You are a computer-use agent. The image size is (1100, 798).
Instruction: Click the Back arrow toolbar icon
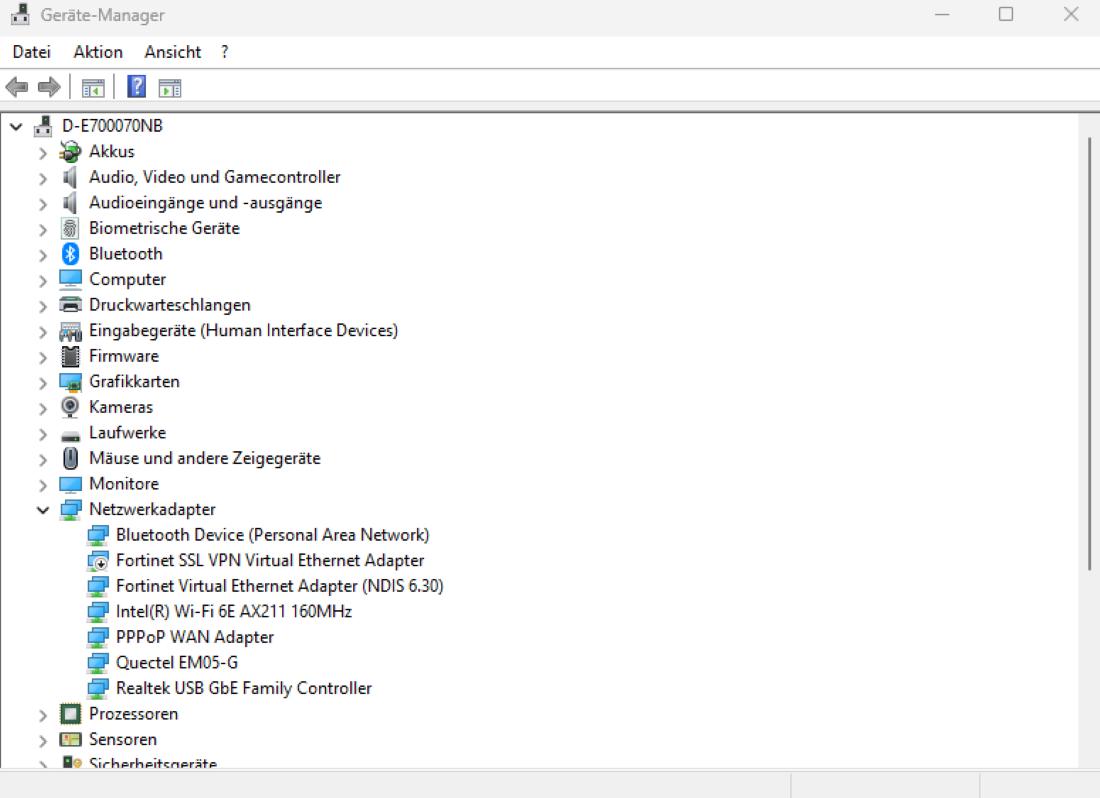click(17, 88)
